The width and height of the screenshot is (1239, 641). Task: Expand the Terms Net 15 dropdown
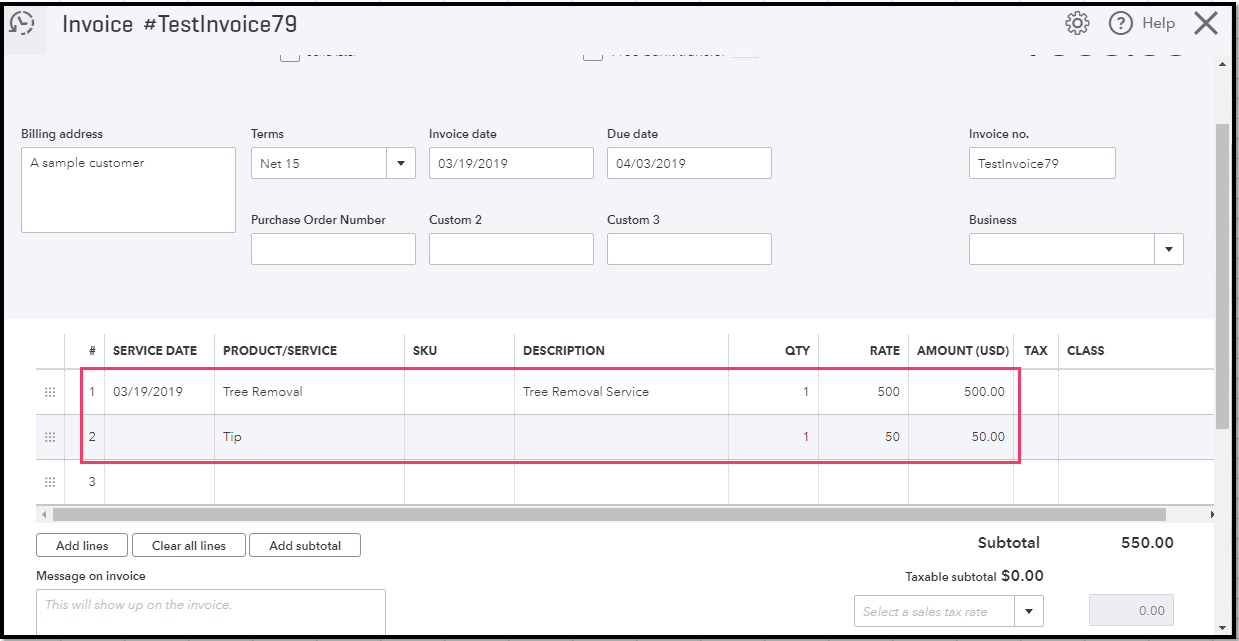401,163
